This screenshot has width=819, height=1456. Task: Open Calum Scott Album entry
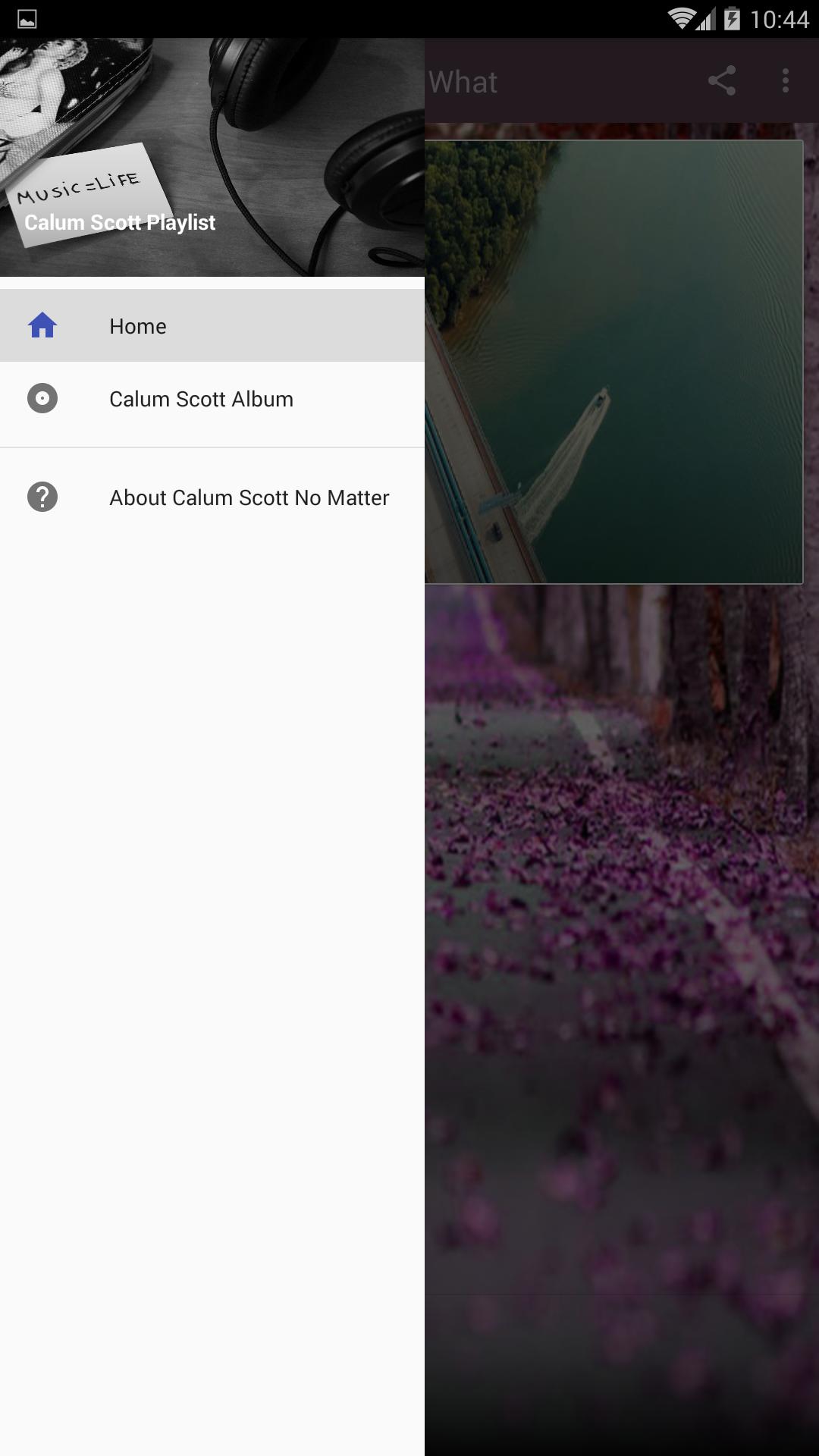212,398
